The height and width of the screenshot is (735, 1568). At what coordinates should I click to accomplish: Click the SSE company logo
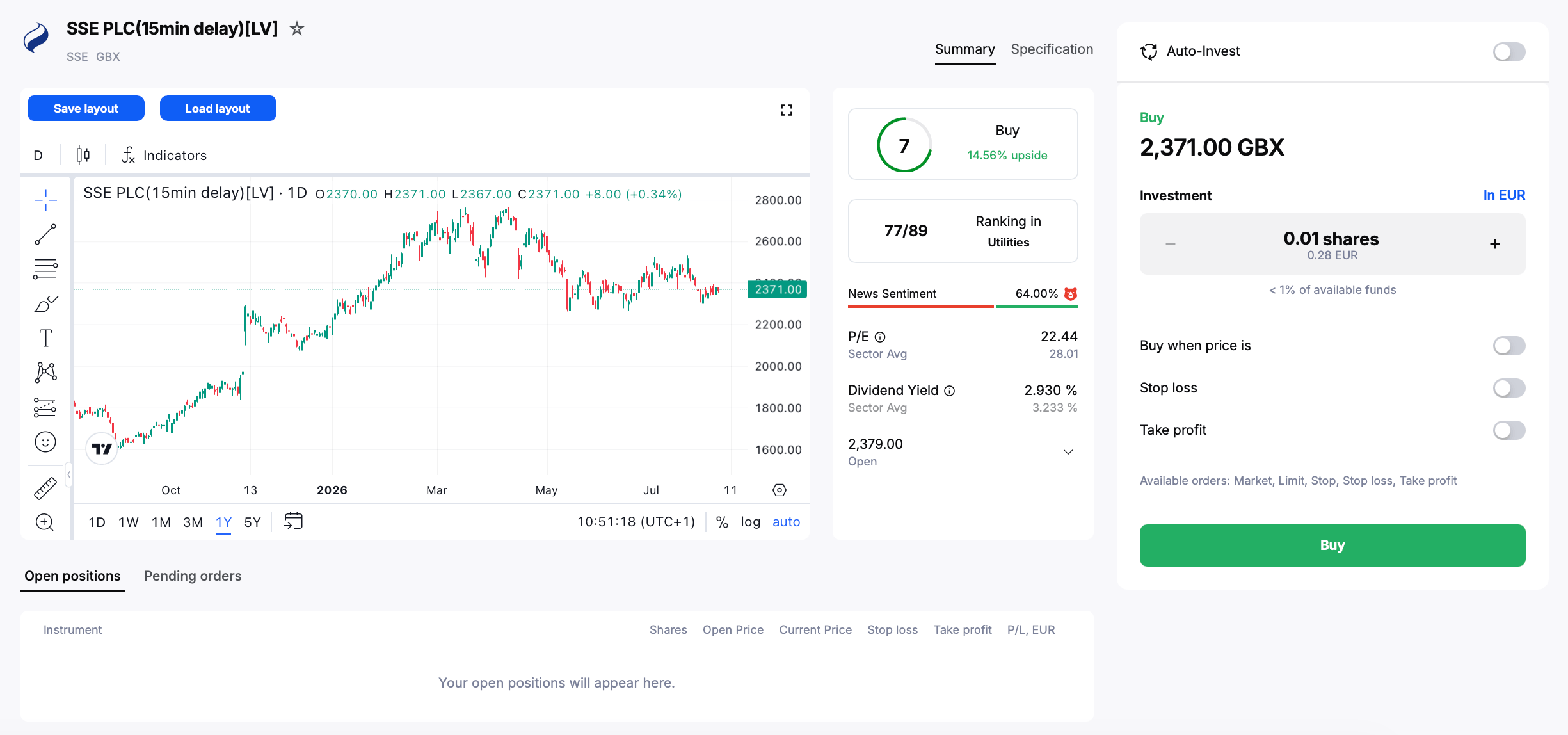pyautogui.click(x=36, y=38)
